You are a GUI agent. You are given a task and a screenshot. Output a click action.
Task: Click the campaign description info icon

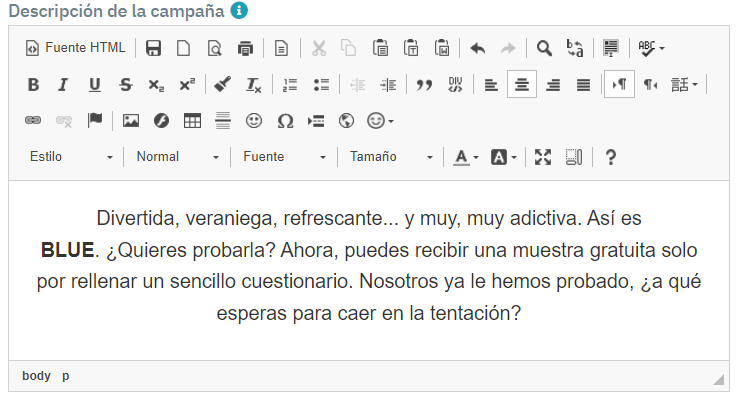coord(239,10)
